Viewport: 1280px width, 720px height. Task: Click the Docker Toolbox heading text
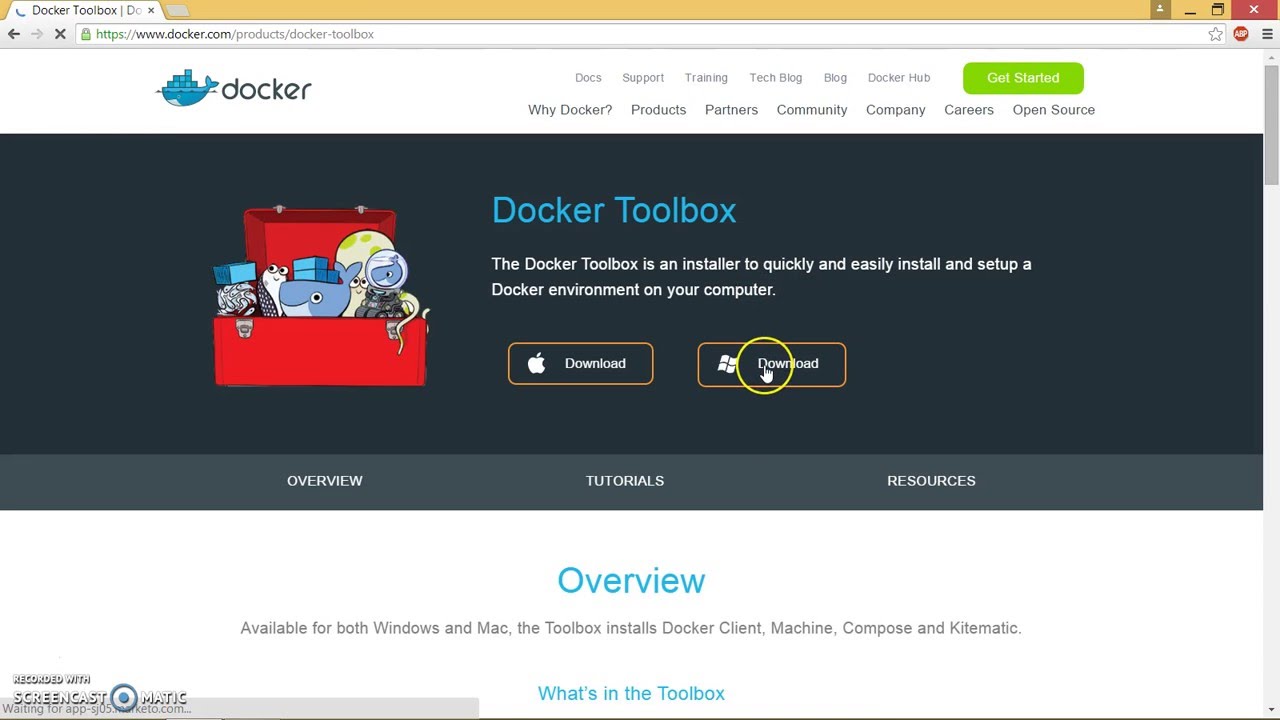(x=614, y=210)
